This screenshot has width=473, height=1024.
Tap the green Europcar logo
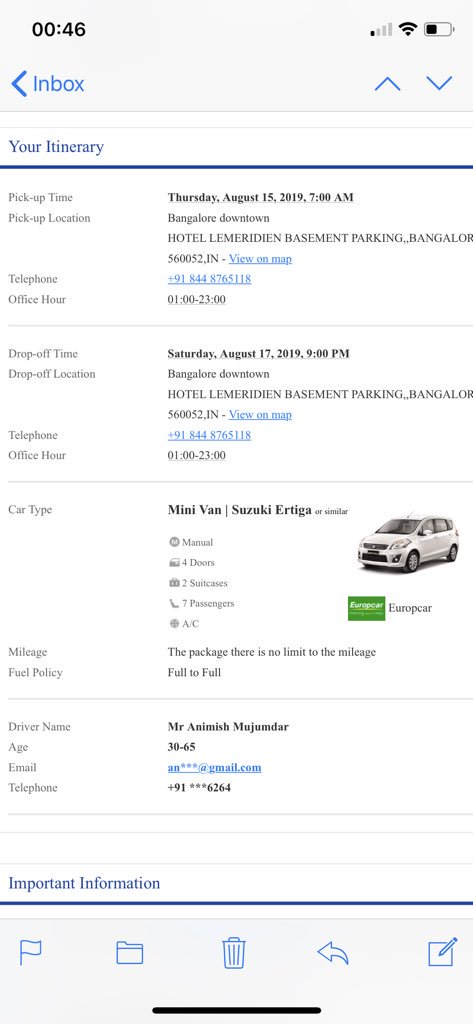[x=367, y=608]
